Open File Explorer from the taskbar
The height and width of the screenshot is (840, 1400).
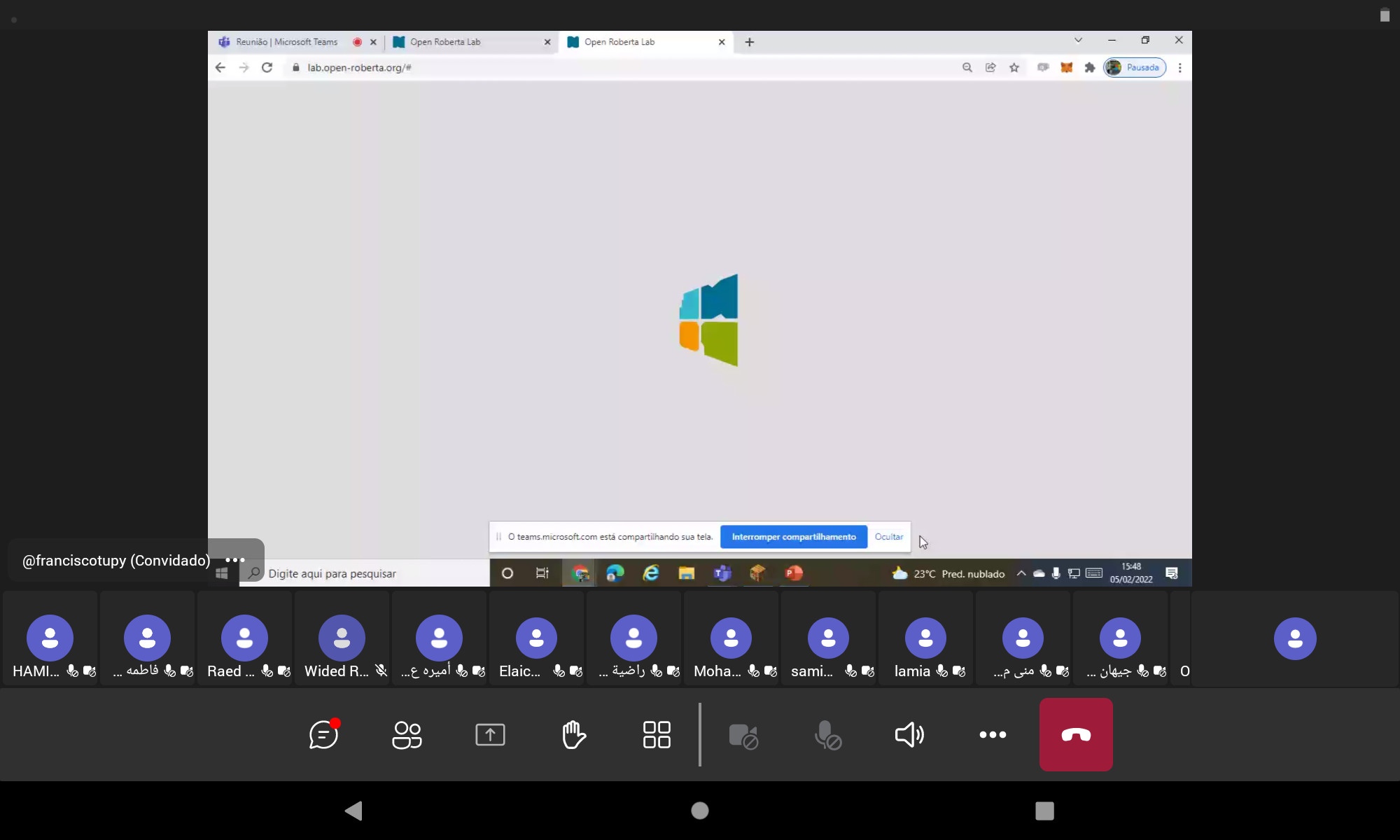(687, 573)
